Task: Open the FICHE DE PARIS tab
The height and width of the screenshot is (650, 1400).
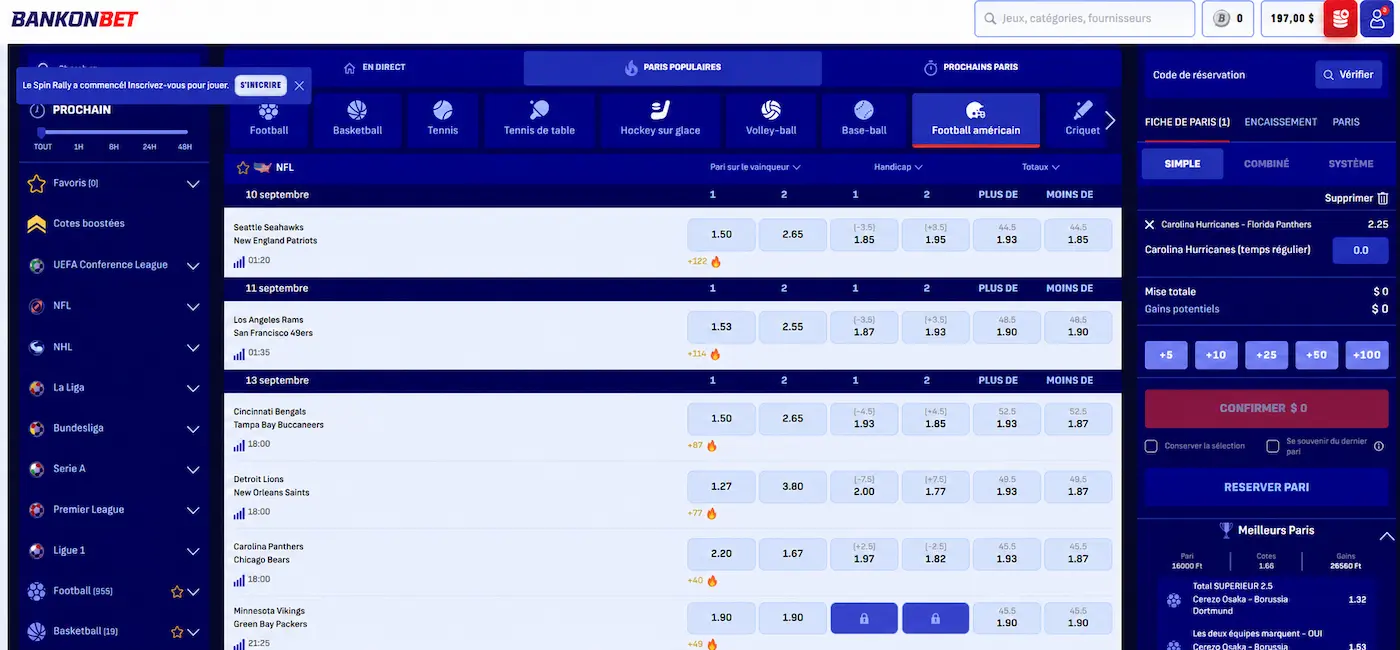Action: tap(1187, 122)
